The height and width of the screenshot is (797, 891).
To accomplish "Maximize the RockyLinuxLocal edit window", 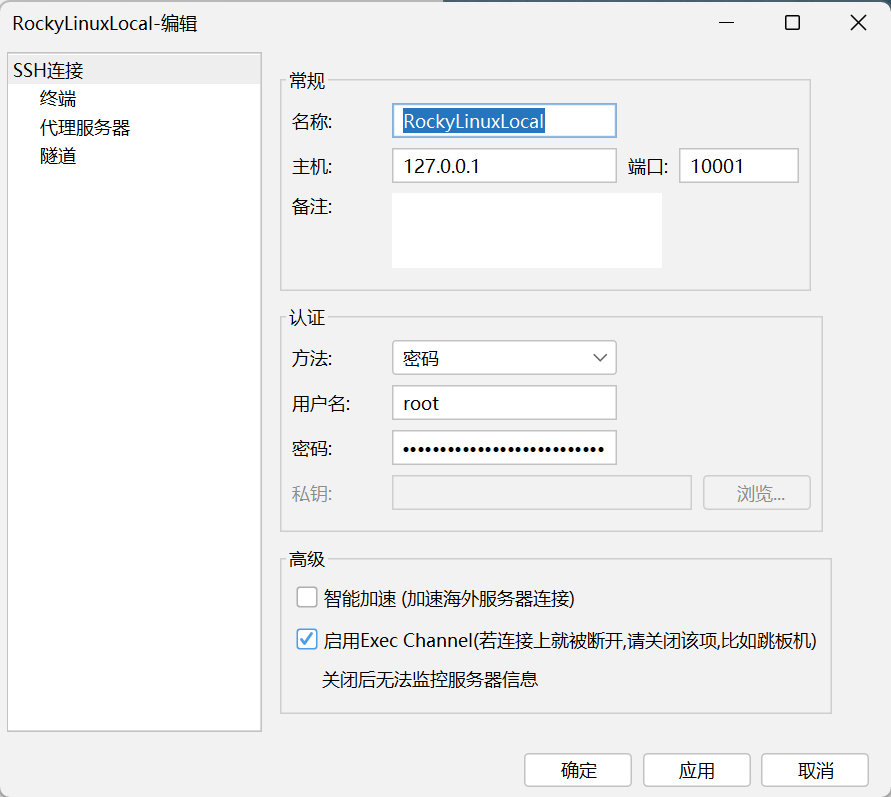I will (x=792, y=23).
